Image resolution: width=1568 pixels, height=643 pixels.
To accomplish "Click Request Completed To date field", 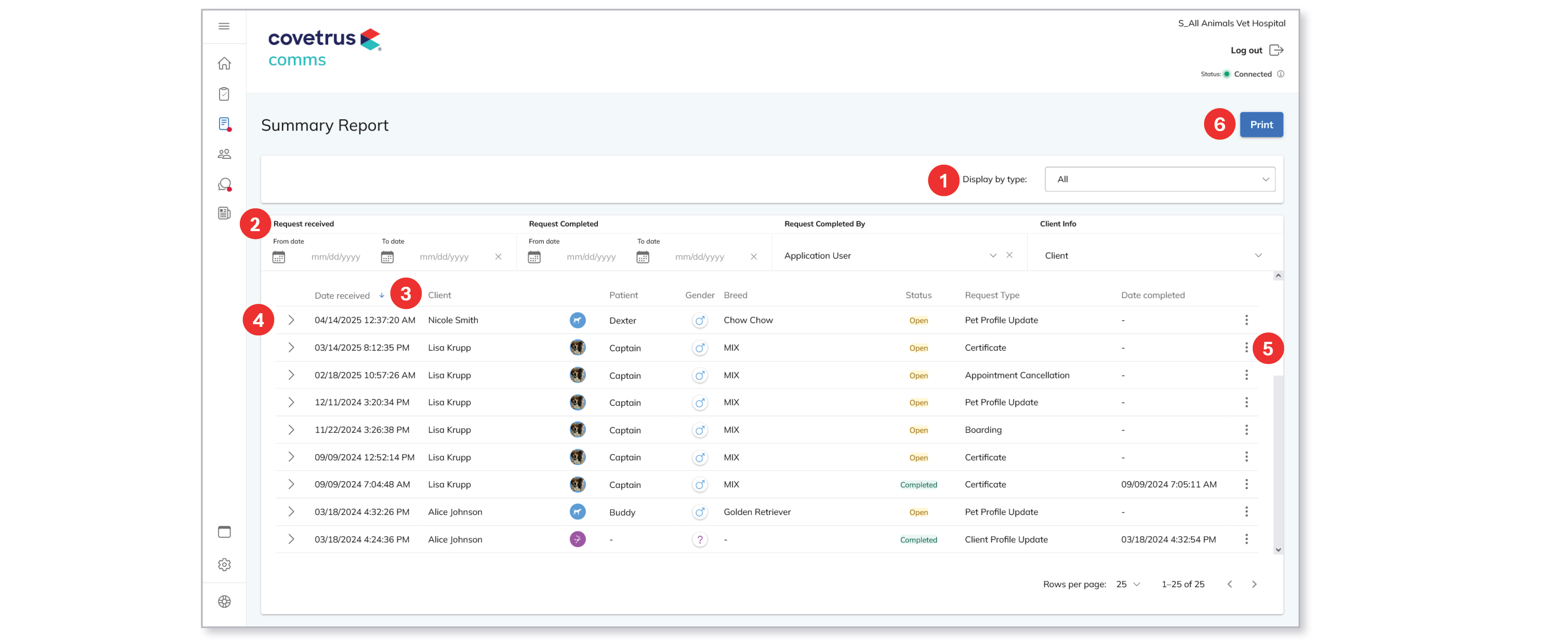I will click(700, 257).
